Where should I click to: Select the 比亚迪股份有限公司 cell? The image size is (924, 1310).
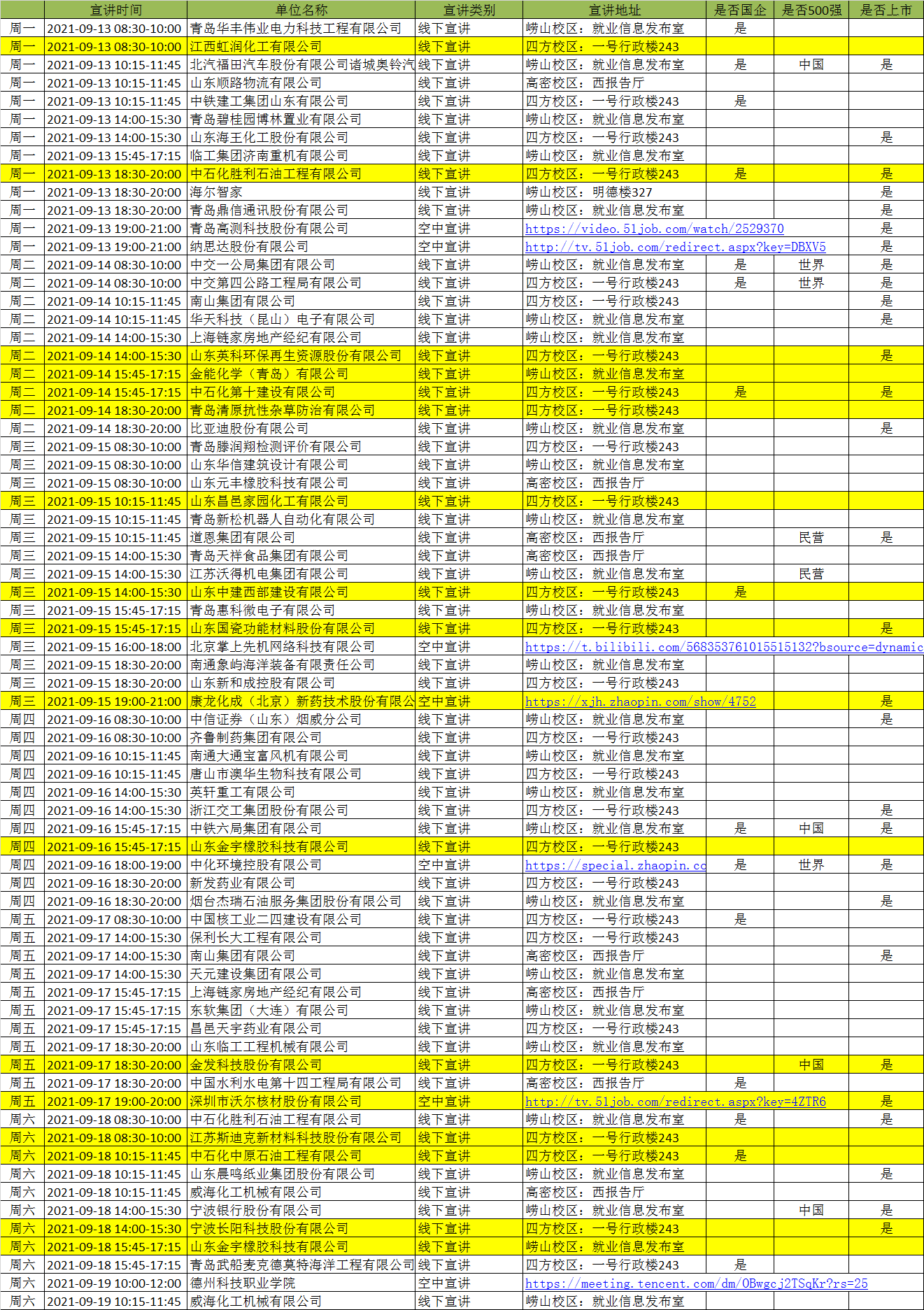301,429
